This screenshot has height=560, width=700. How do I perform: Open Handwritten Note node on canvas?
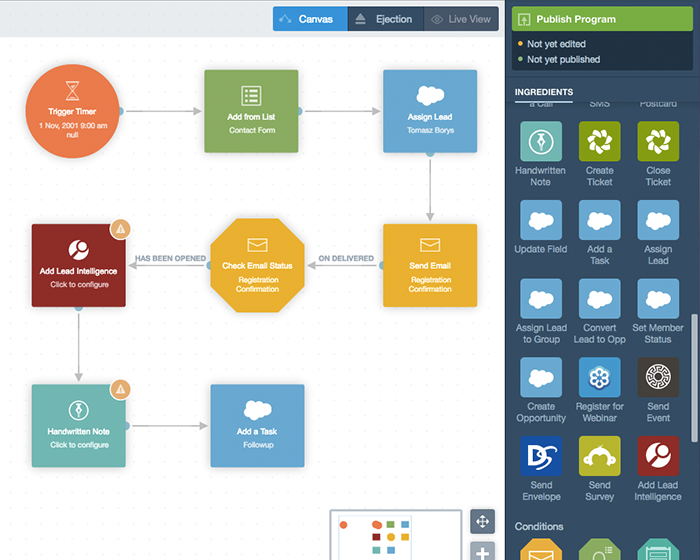point(79,426)
